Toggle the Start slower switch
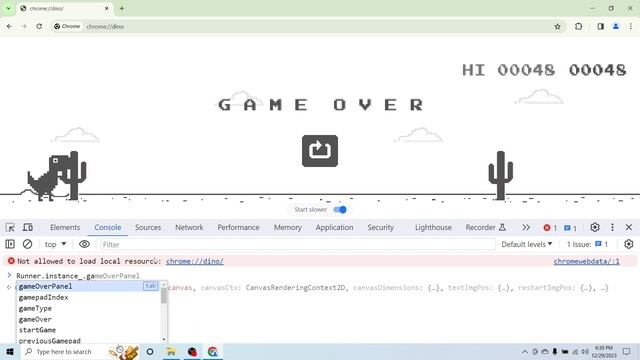This screenshot has width=640, height=360. pyautogui.click(x=340, y=209)
